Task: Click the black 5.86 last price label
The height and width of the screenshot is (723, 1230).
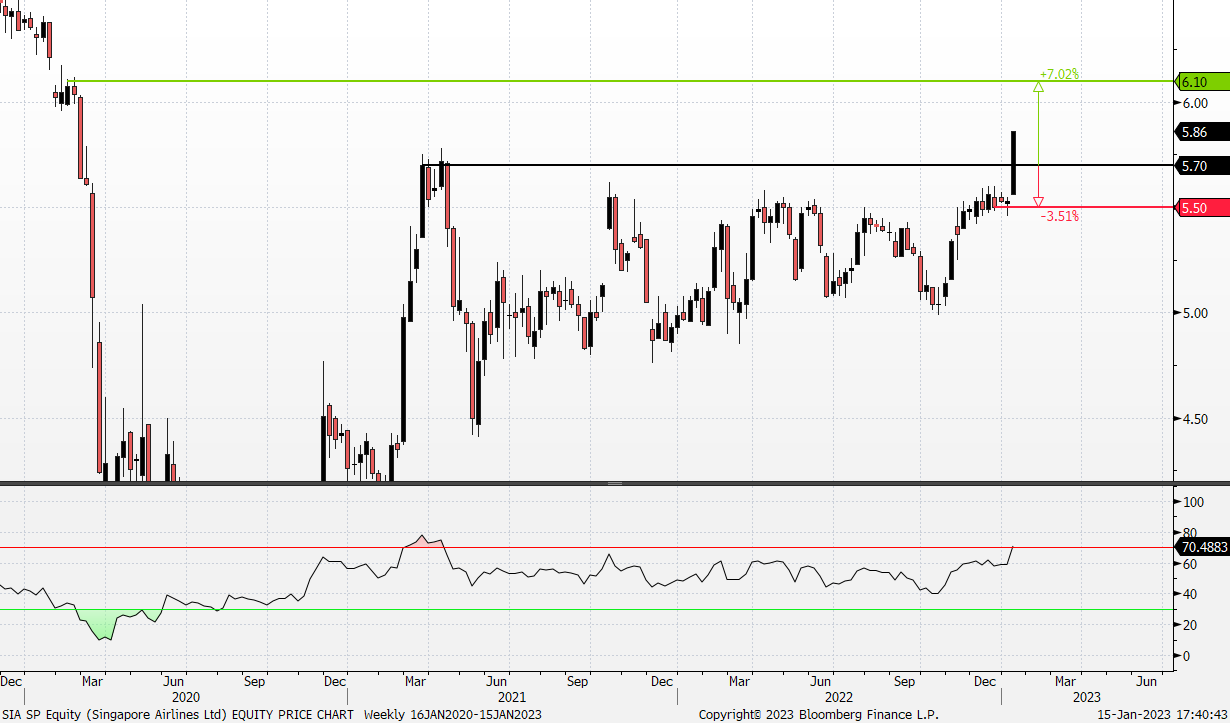Action: click(1201, 132)
